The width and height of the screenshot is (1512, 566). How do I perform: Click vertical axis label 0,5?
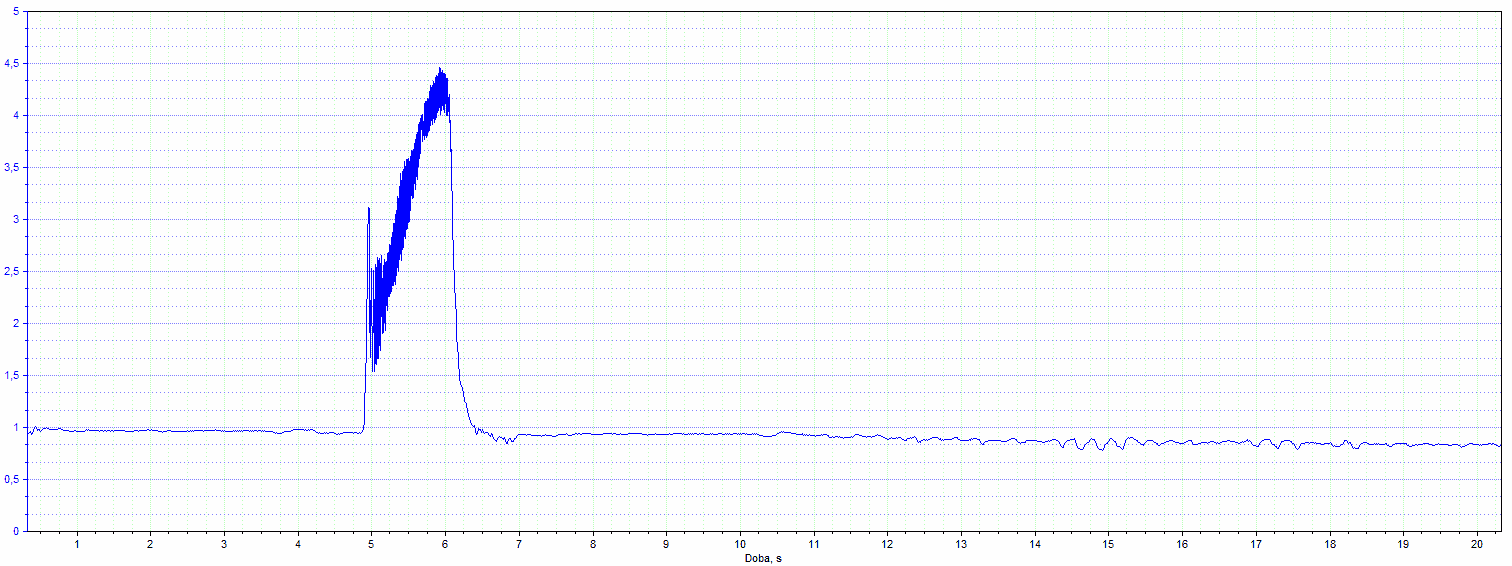tap(11, 479)
